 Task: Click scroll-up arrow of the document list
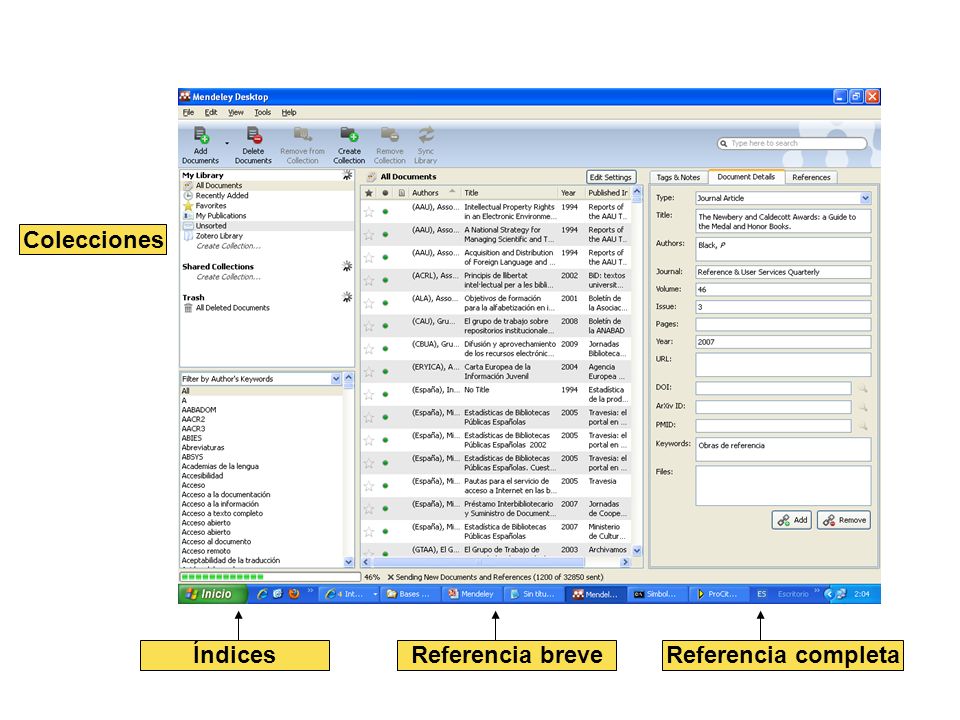coord(637,192)
